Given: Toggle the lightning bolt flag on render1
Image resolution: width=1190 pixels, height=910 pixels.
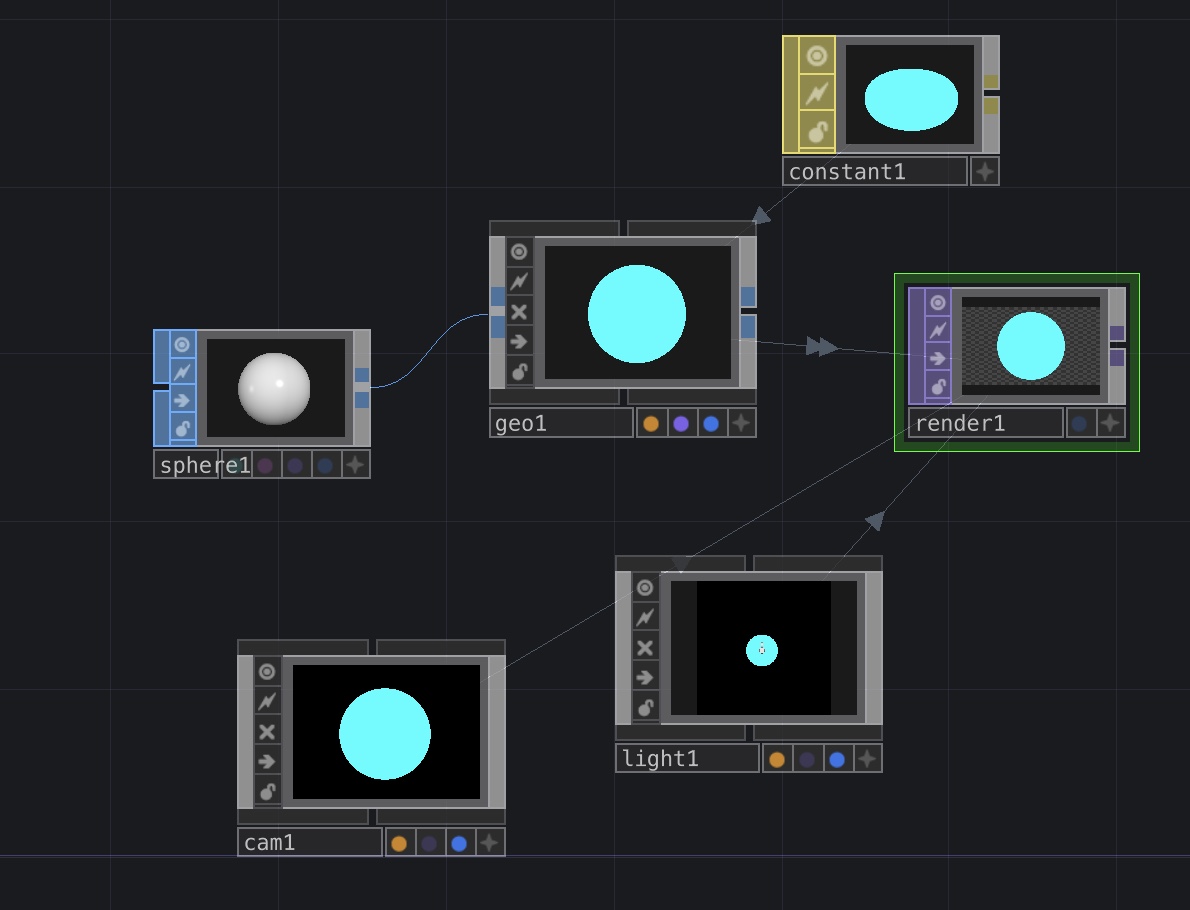Looking at the screenshot, I should click(x=938, y=330).
